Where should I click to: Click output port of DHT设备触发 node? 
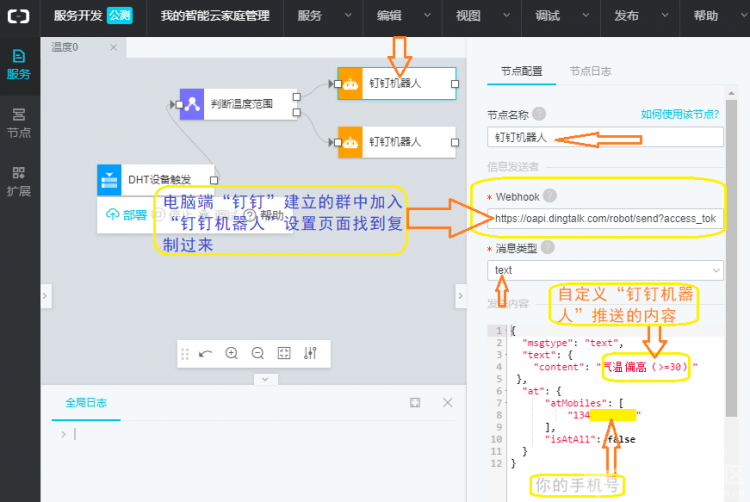coord(214,180)
